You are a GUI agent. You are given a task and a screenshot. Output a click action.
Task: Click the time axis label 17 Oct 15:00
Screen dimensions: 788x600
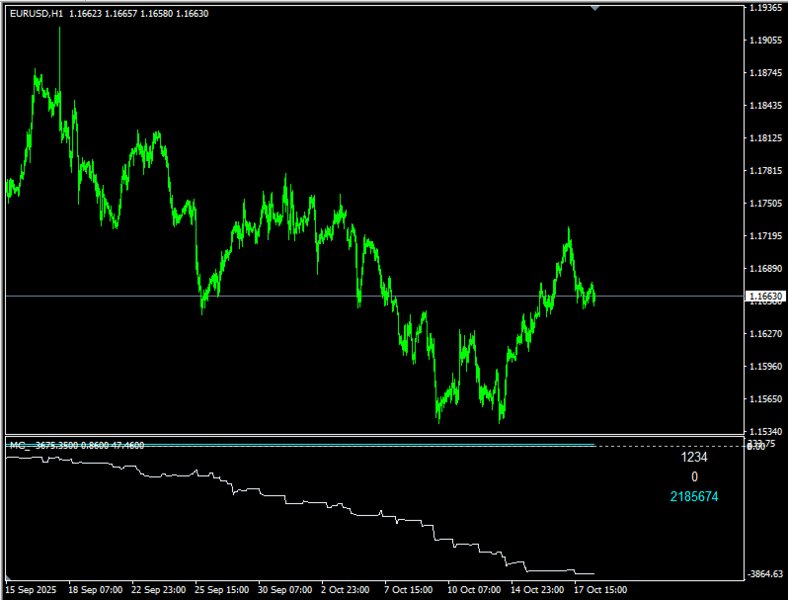pos(601,589)
